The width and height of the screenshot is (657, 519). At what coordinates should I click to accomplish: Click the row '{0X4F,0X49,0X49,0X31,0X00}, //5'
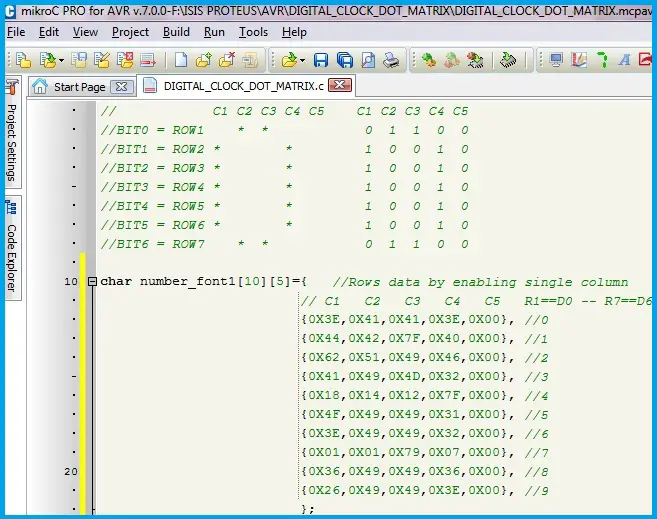pyautogui.click(x=424, y=415)
